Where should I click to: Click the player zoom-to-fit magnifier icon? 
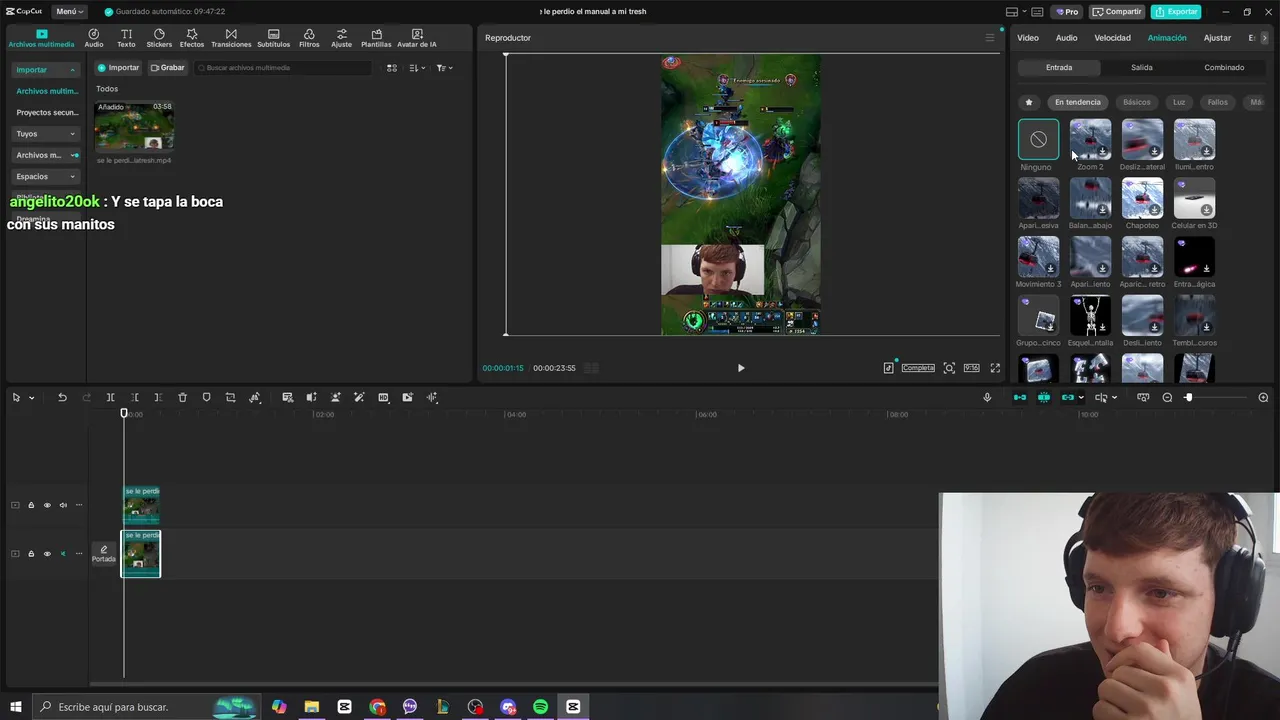point(949,368)
